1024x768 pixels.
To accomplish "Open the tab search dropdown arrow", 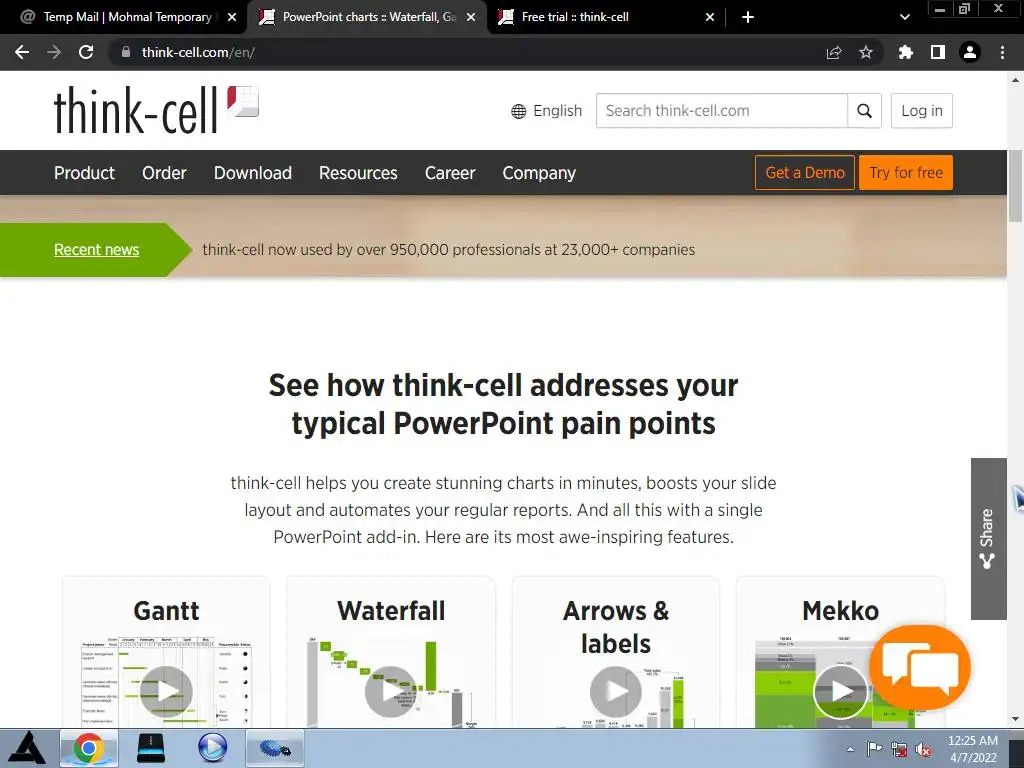I will click(904, 17).
